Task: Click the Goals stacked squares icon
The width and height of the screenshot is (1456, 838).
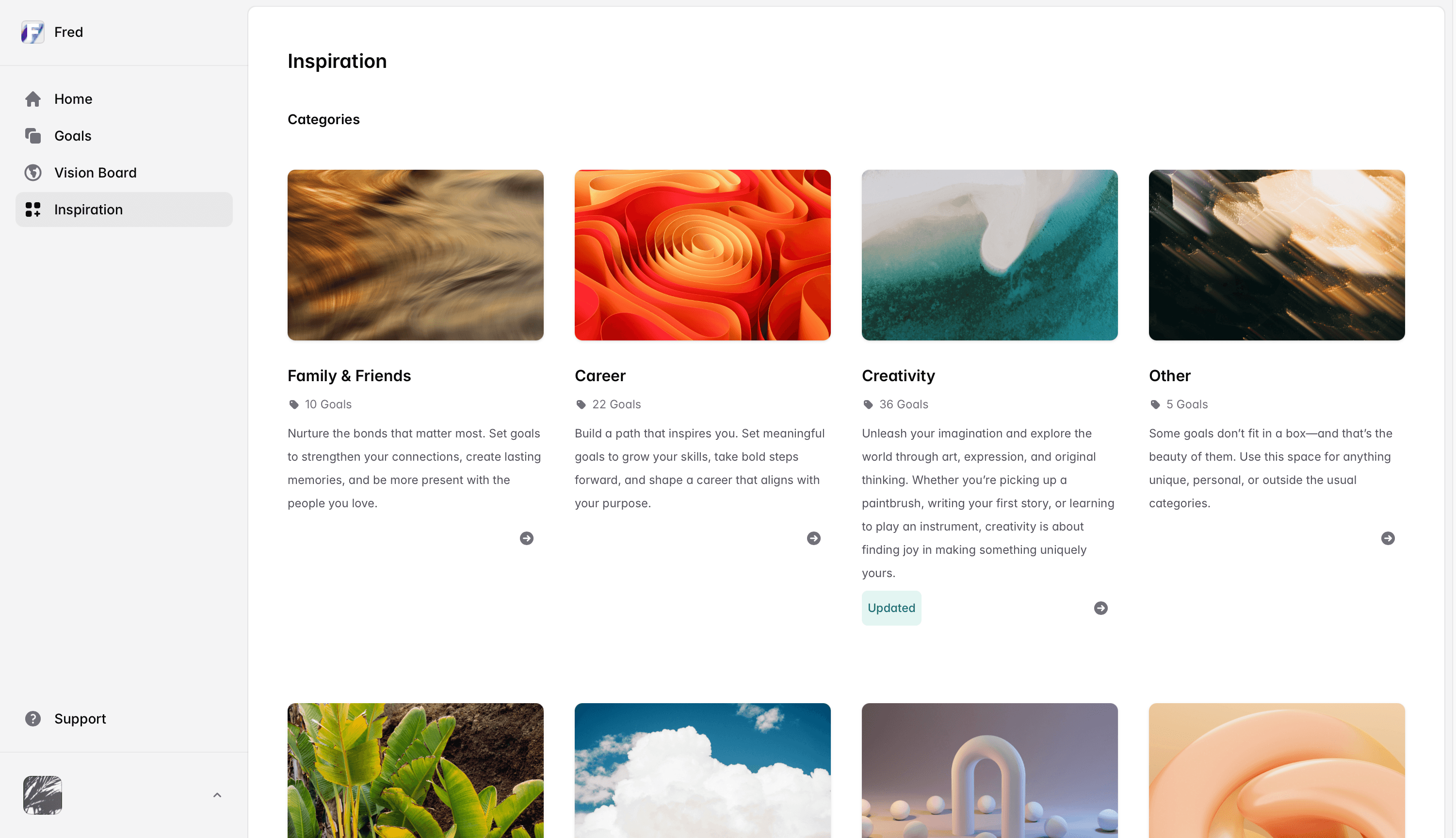Action: point(33,136)
